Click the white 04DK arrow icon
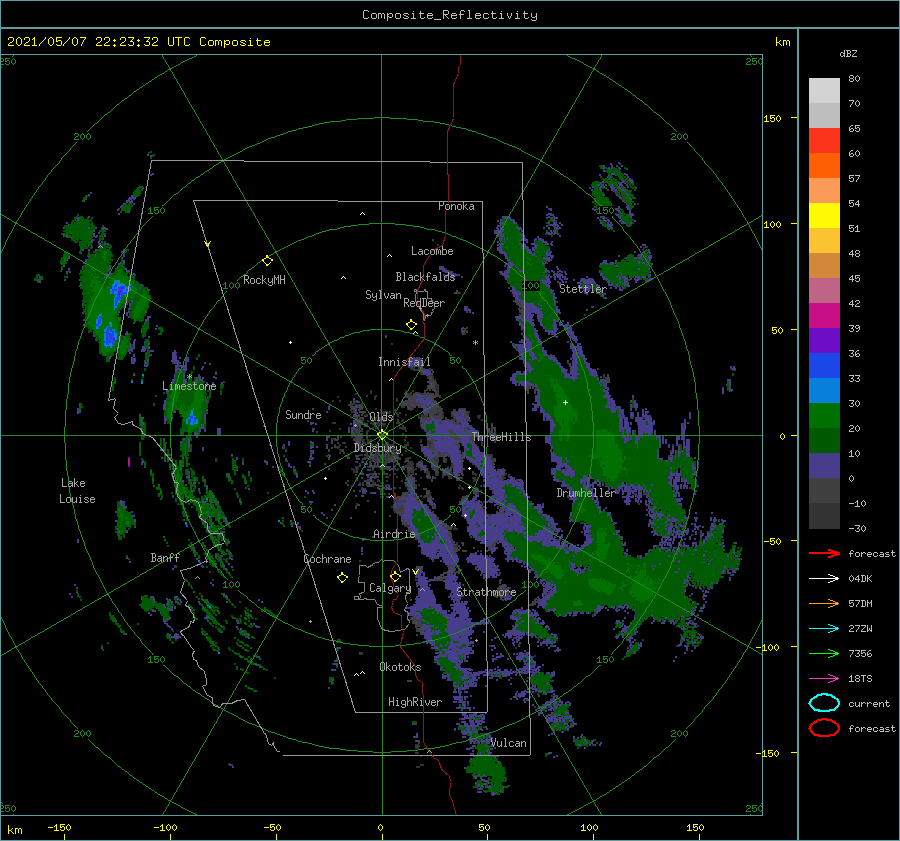The image size is (900, 841). 824,579
